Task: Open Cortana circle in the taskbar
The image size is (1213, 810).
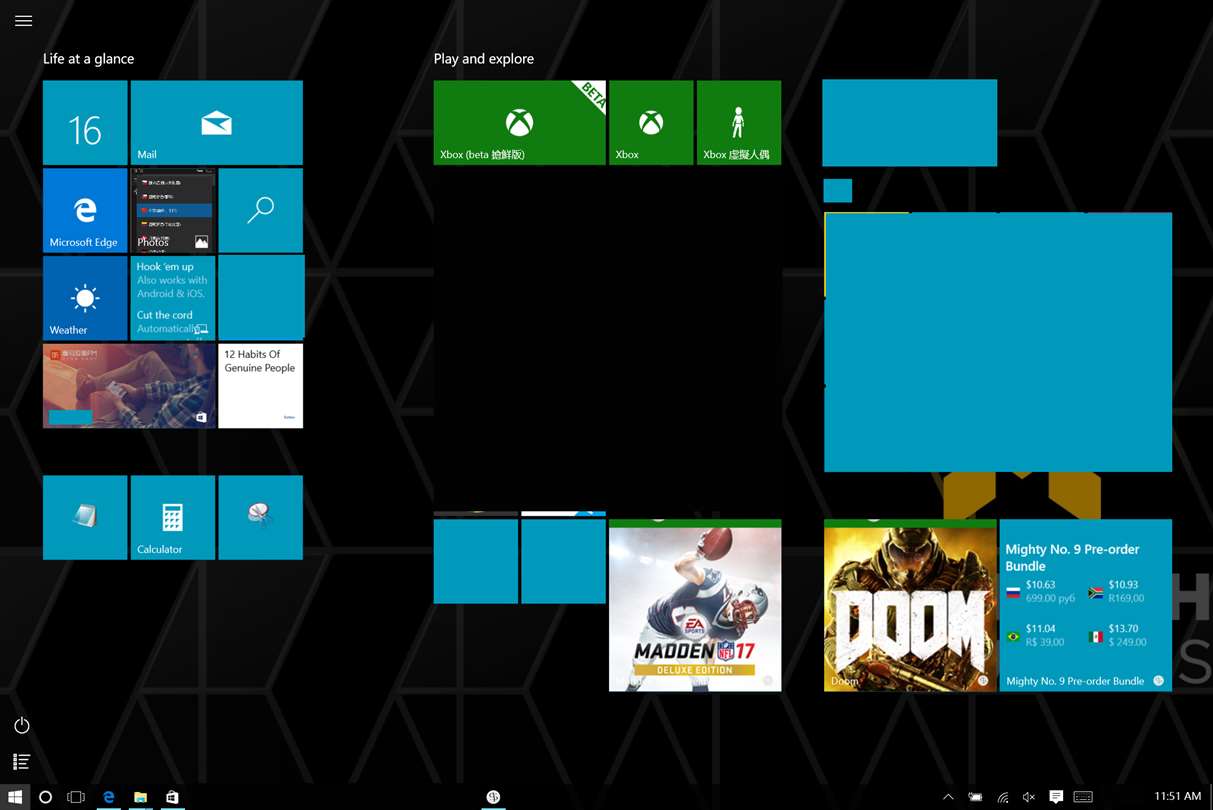Action: click(45, 797)
